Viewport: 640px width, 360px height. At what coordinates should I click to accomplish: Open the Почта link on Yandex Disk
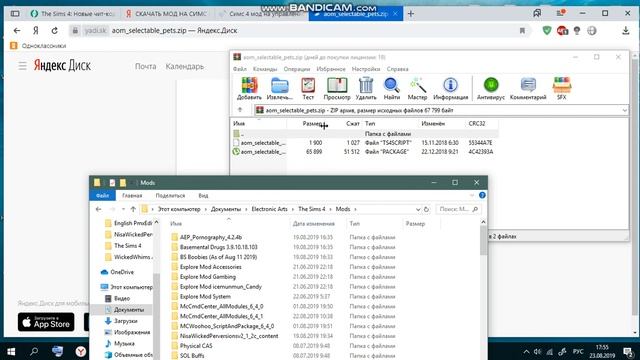(x=146, y=66)
